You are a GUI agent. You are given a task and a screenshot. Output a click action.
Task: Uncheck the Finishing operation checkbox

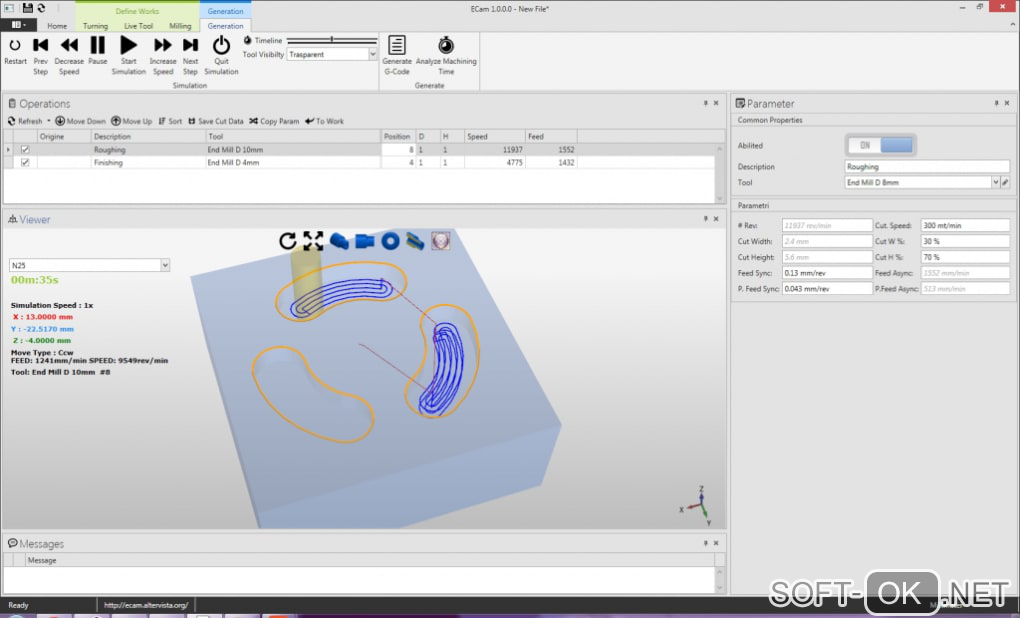click(25, 162)
